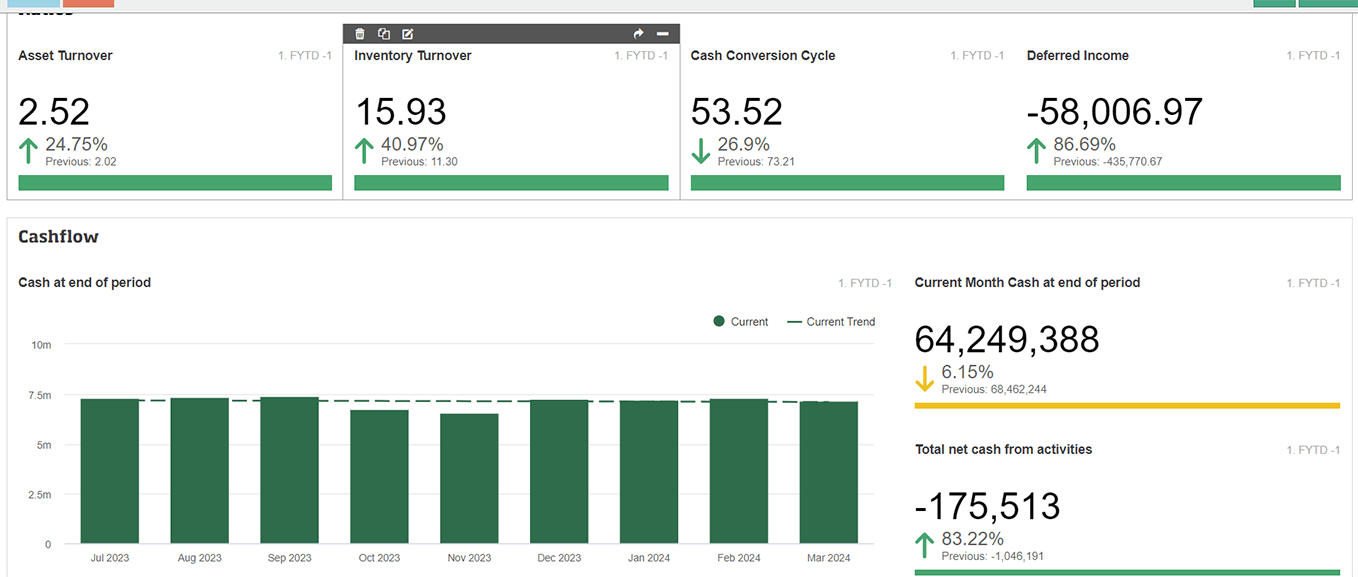Toggle the Current Trend line visibility

tap(830, 321)
